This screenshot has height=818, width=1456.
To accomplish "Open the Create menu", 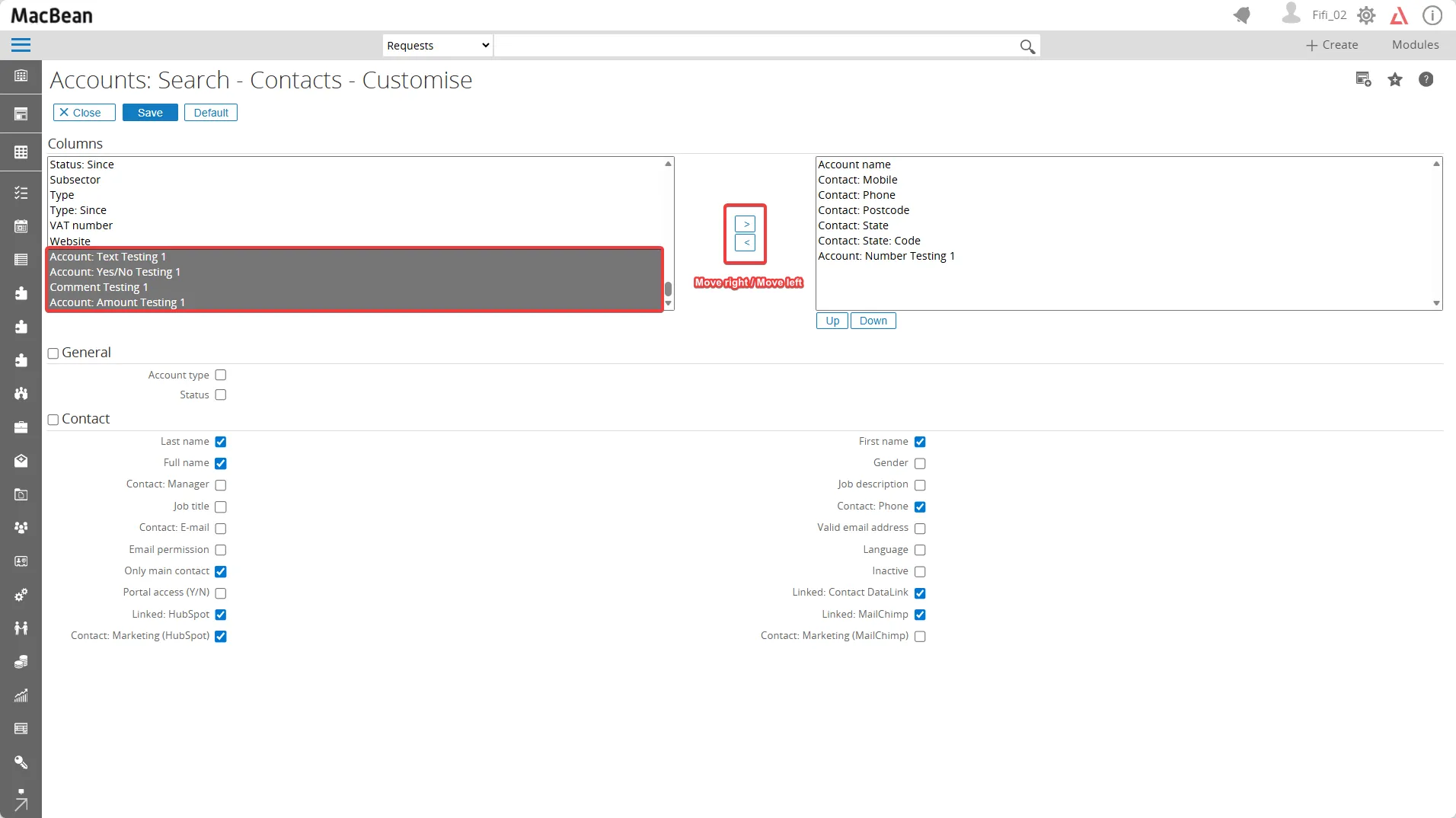I will [1332, 45].
